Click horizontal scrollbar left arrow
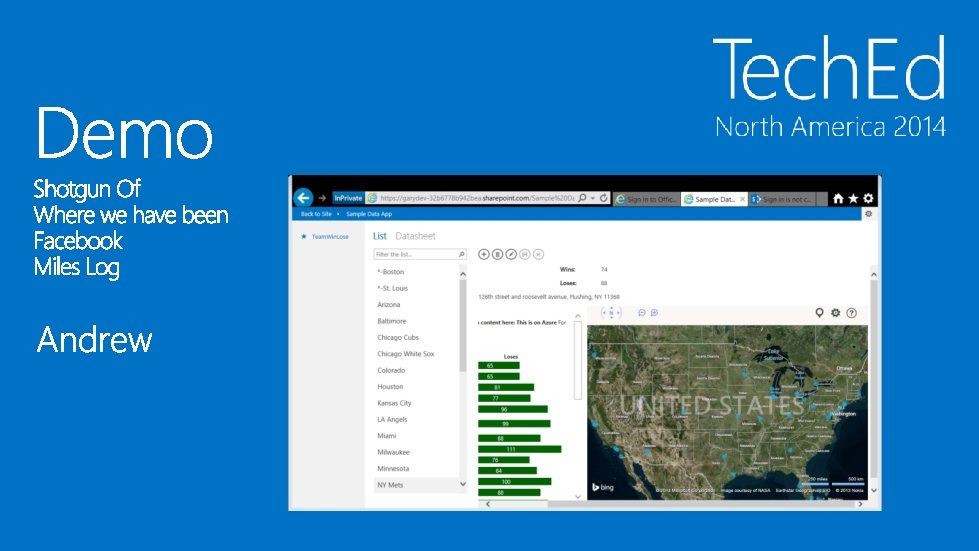Image resolution: width=979 pixels, height=551 pixels. pos(488,504)
